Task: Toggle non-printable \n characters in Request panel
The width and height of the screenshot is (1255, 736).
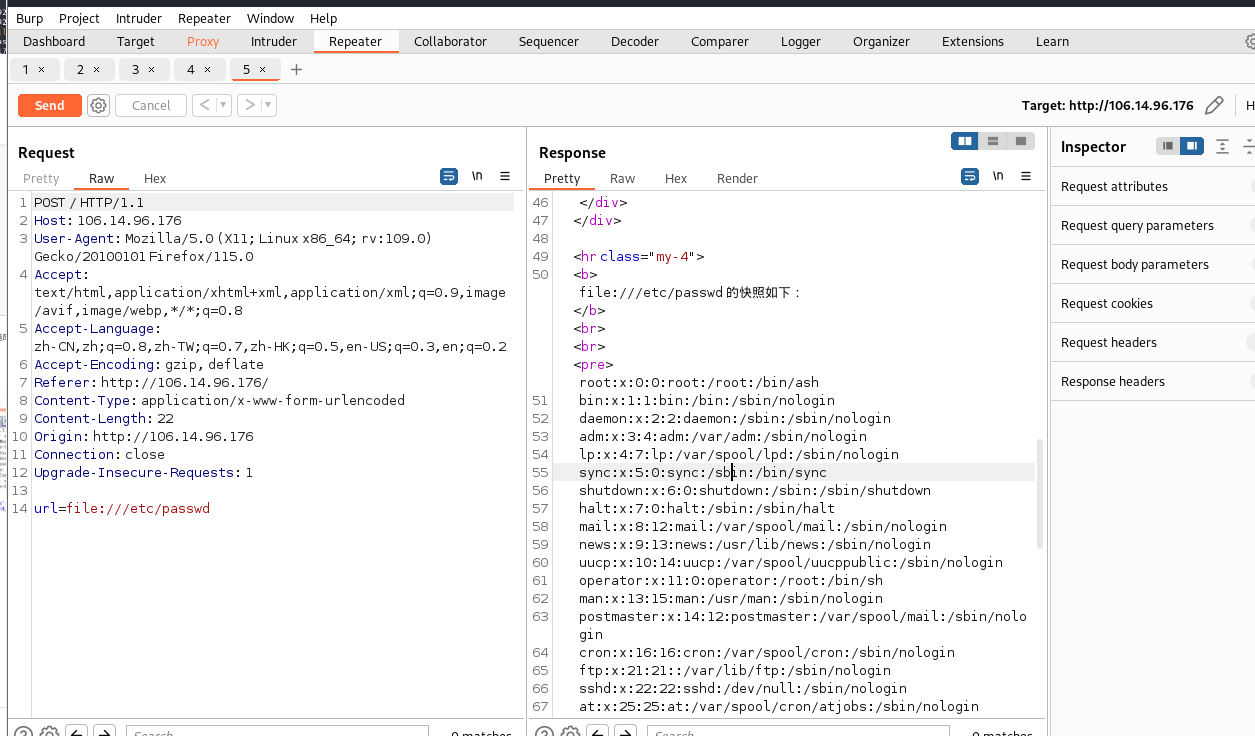Action: pyautogui.click(x=477, y=176)
